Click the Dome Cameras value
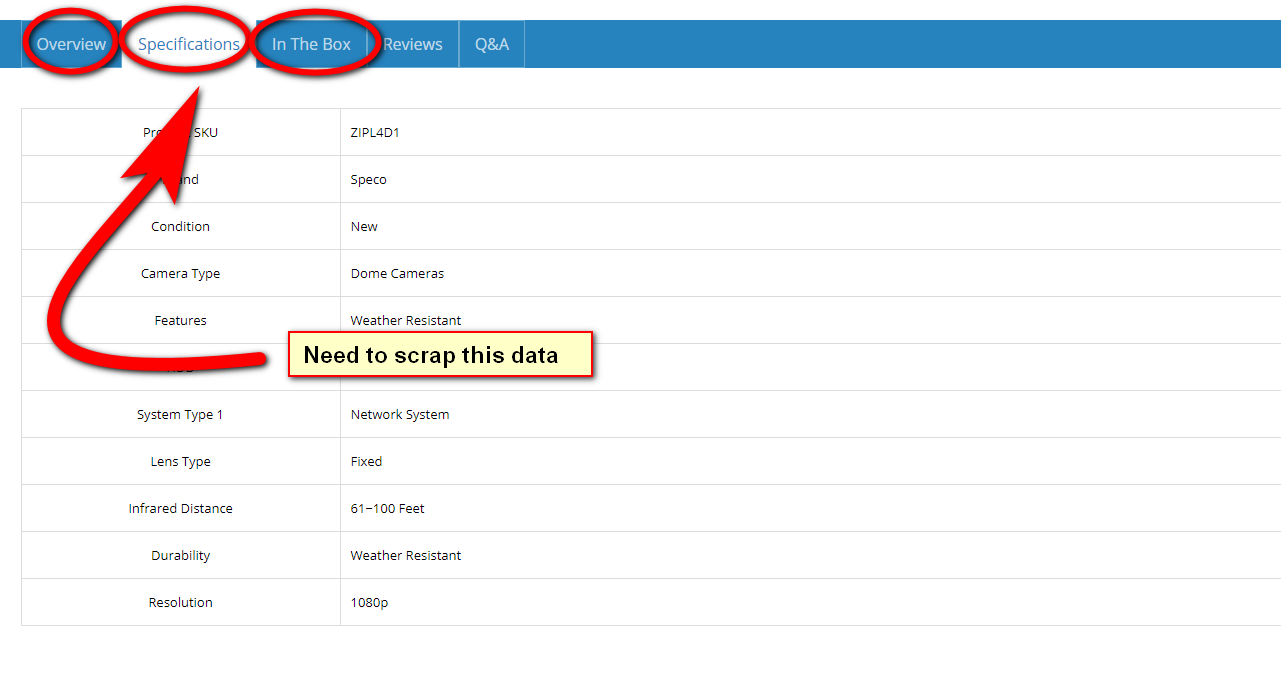 pos(397,274)
